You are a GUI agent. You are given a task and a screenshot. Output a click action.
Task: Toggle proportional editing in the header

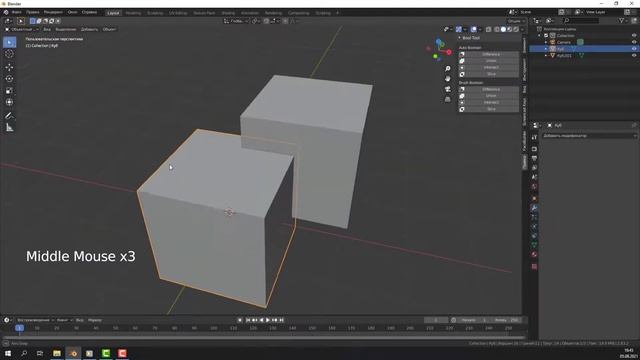(285, 21)
